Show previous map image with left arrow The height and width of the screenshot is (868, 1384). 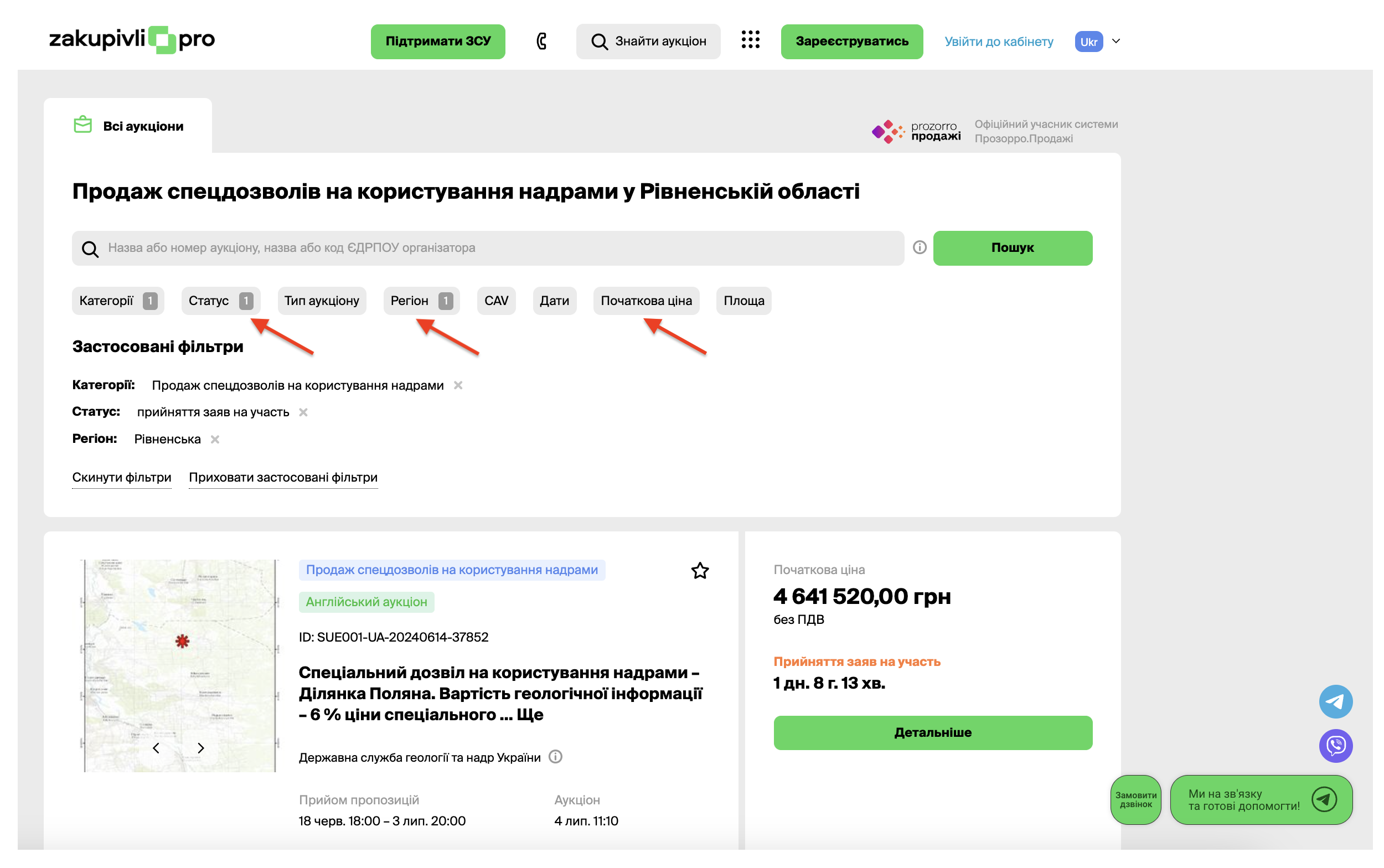pos(156,748)
